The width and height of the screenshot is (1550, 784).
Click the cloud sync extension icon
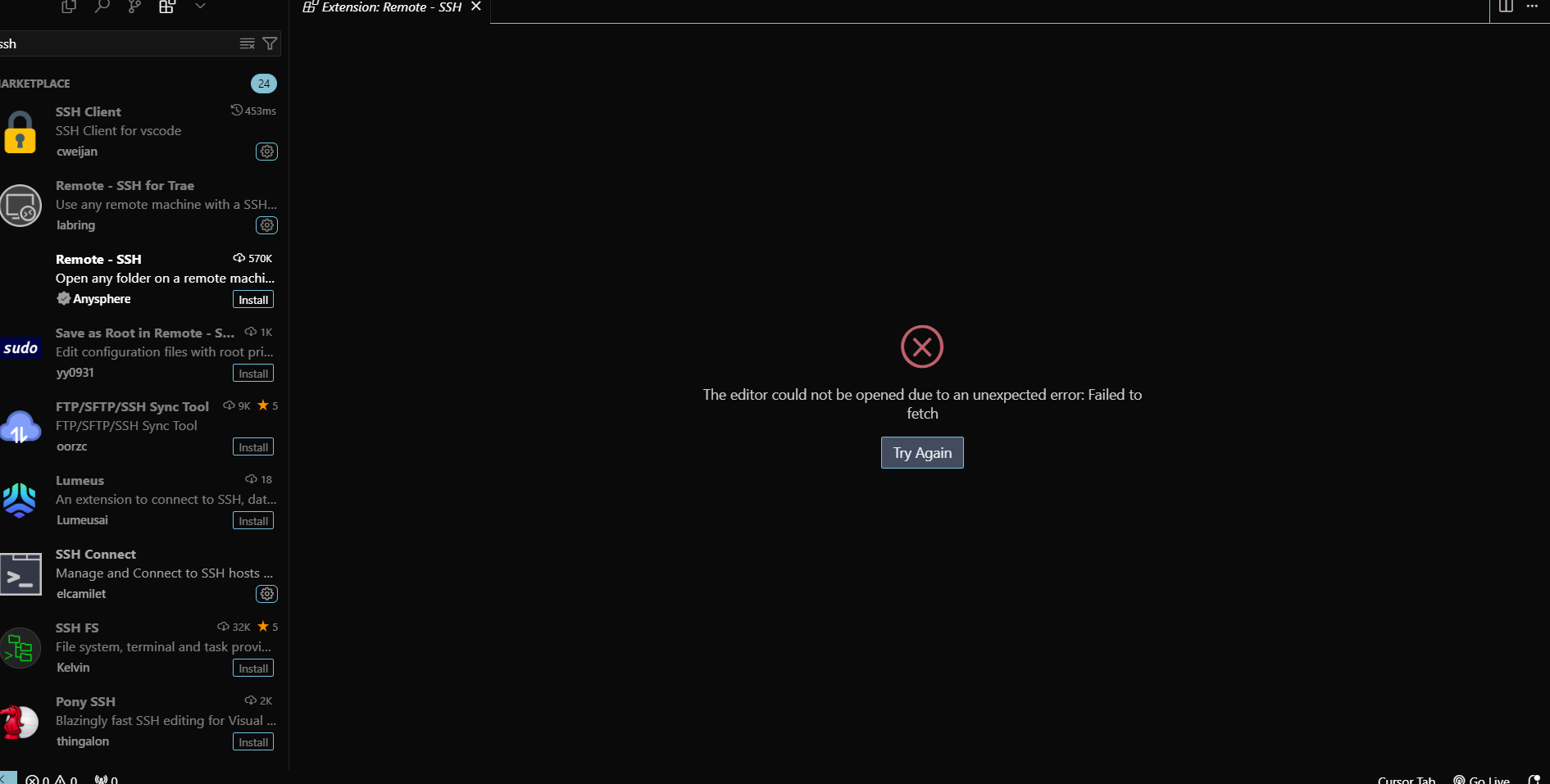(x=20, y=428)
